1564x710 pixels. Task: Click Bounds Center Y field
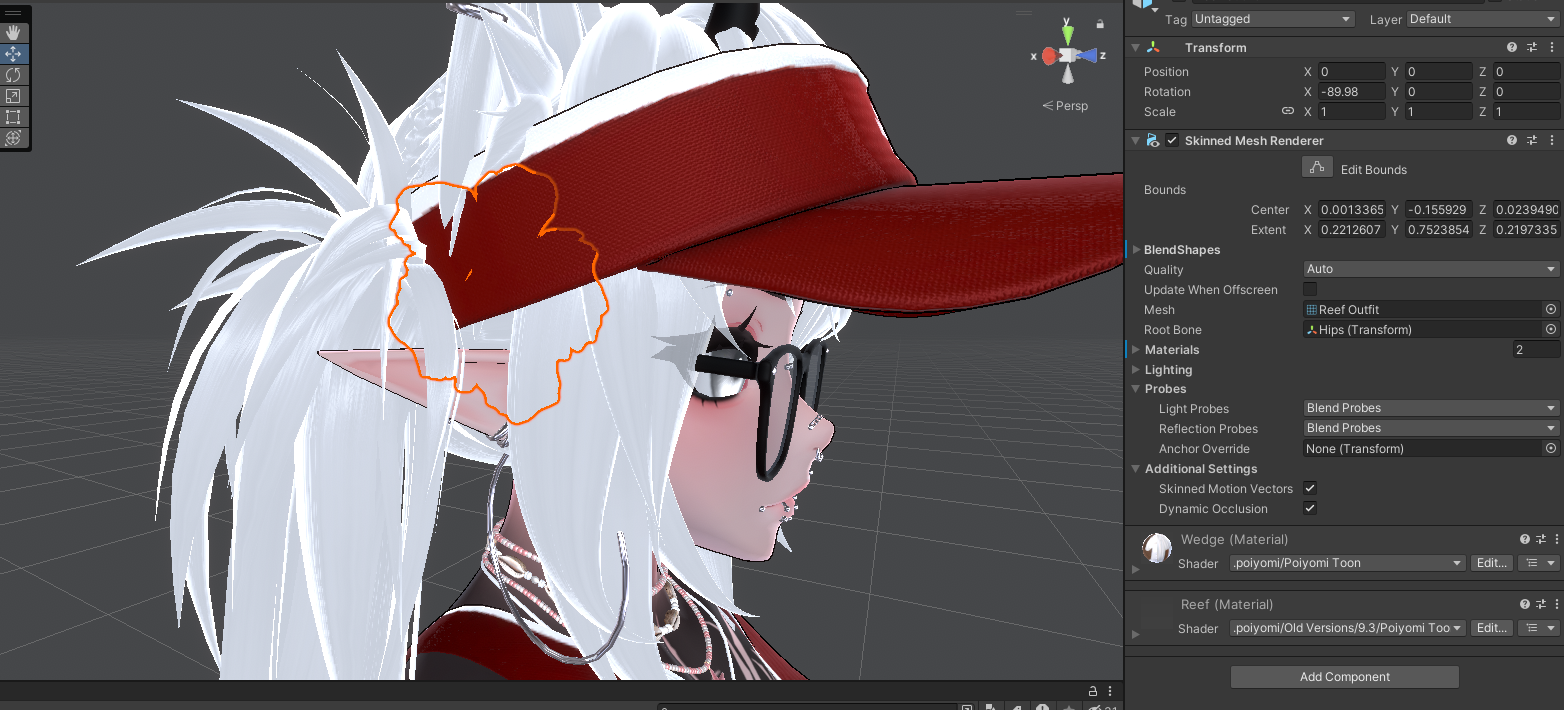(1438, 210)
